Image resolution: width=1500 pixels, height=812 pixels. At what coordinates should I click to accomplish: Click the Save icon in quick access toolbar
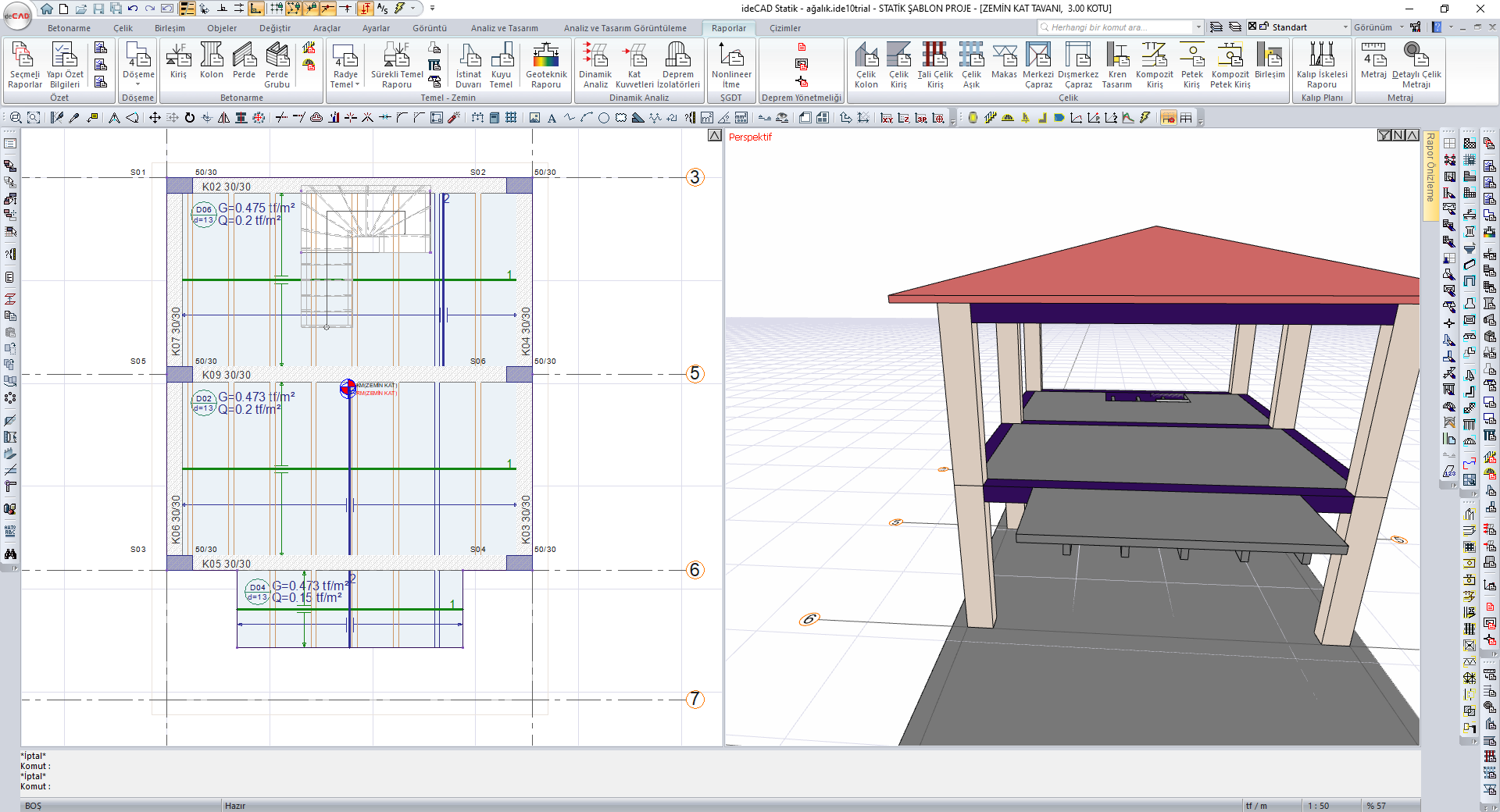(x=98, y=9)
